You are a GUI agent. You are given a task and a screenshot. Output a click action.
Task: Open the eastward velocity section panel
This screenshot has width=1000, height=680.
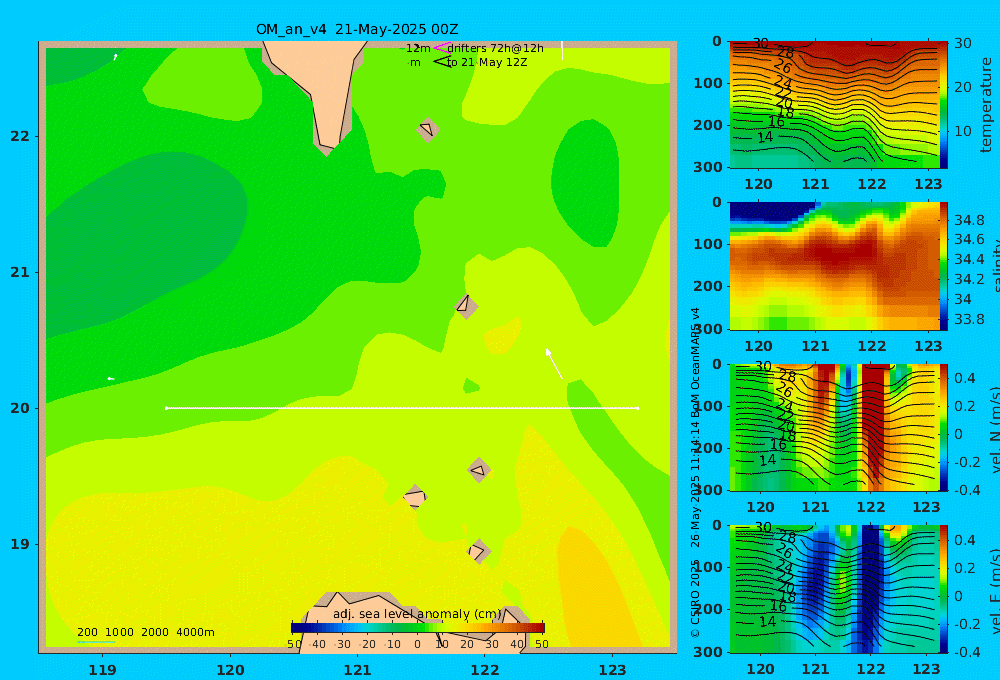(x=835, y=589)
